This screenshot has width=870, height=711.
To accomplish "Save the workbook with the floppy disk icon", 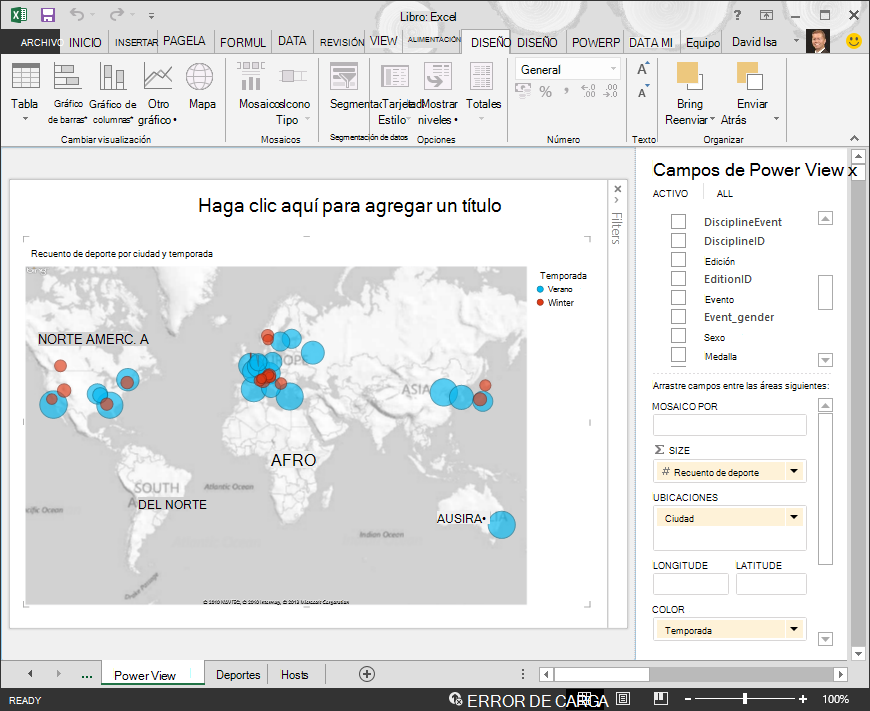I will pos(48,15).
